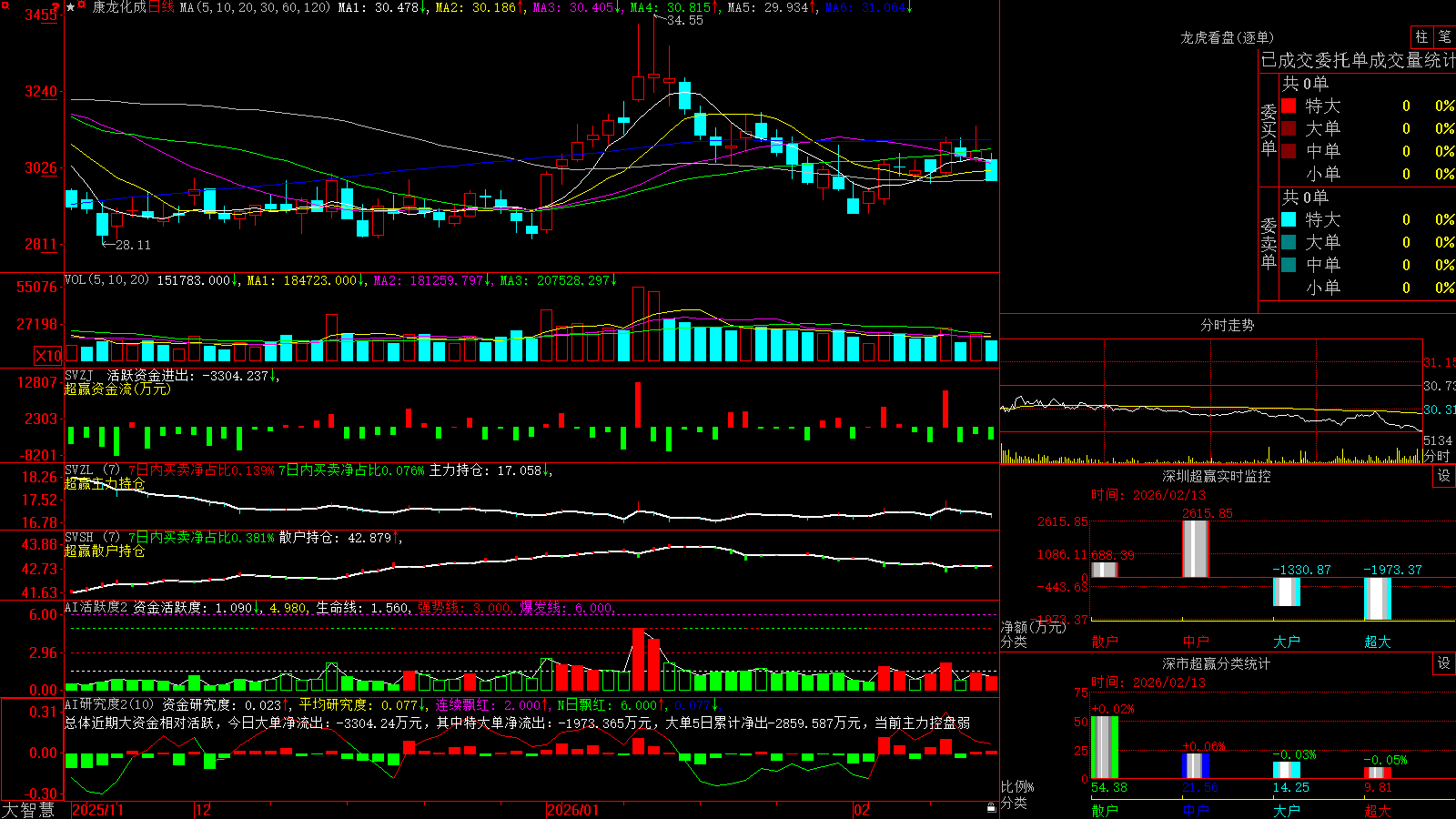Image resolution: width=1456 pixels, height=819 pixels.
Task: Click the 12 month marker on time axis
Action: (x=204, y=810)
